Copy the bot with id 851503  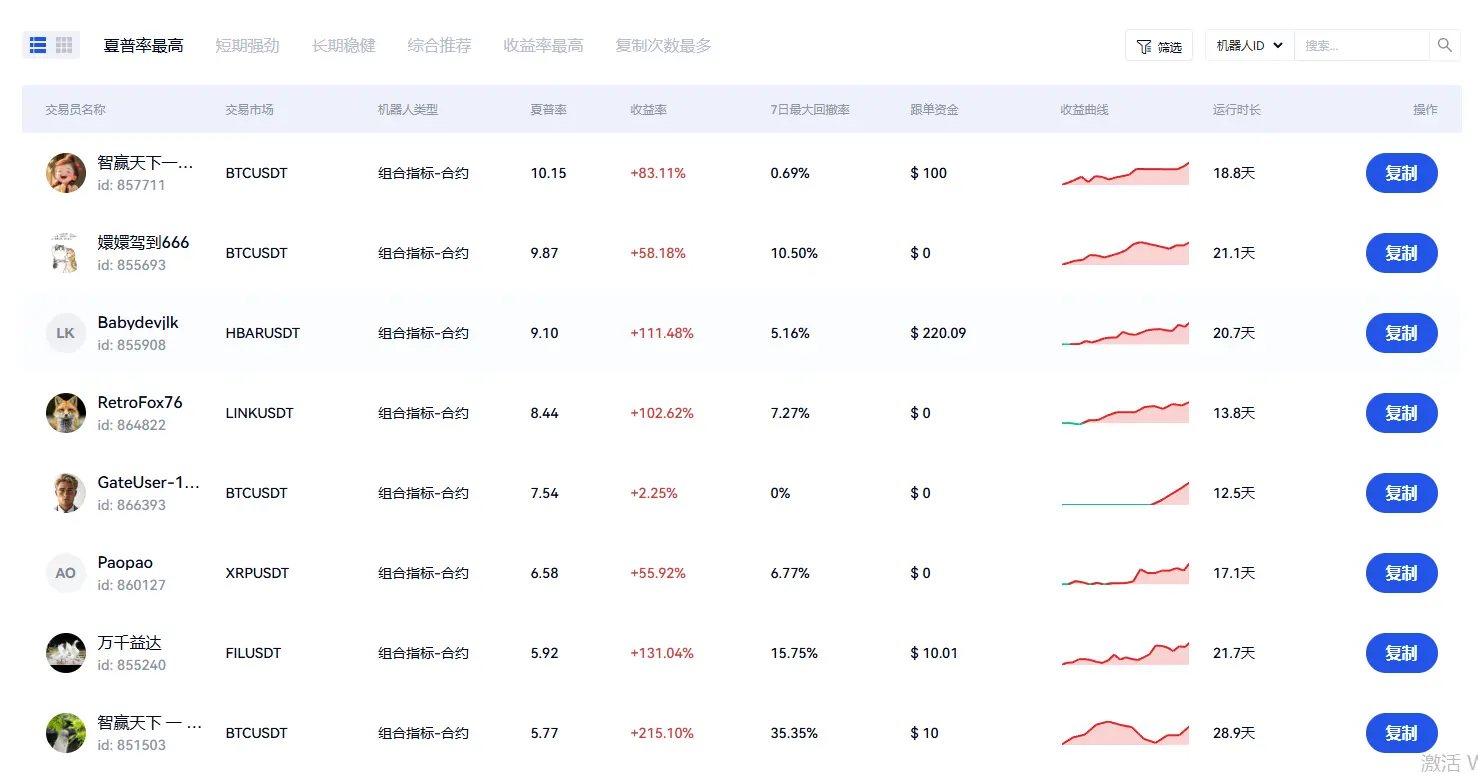click(1402, 733)
